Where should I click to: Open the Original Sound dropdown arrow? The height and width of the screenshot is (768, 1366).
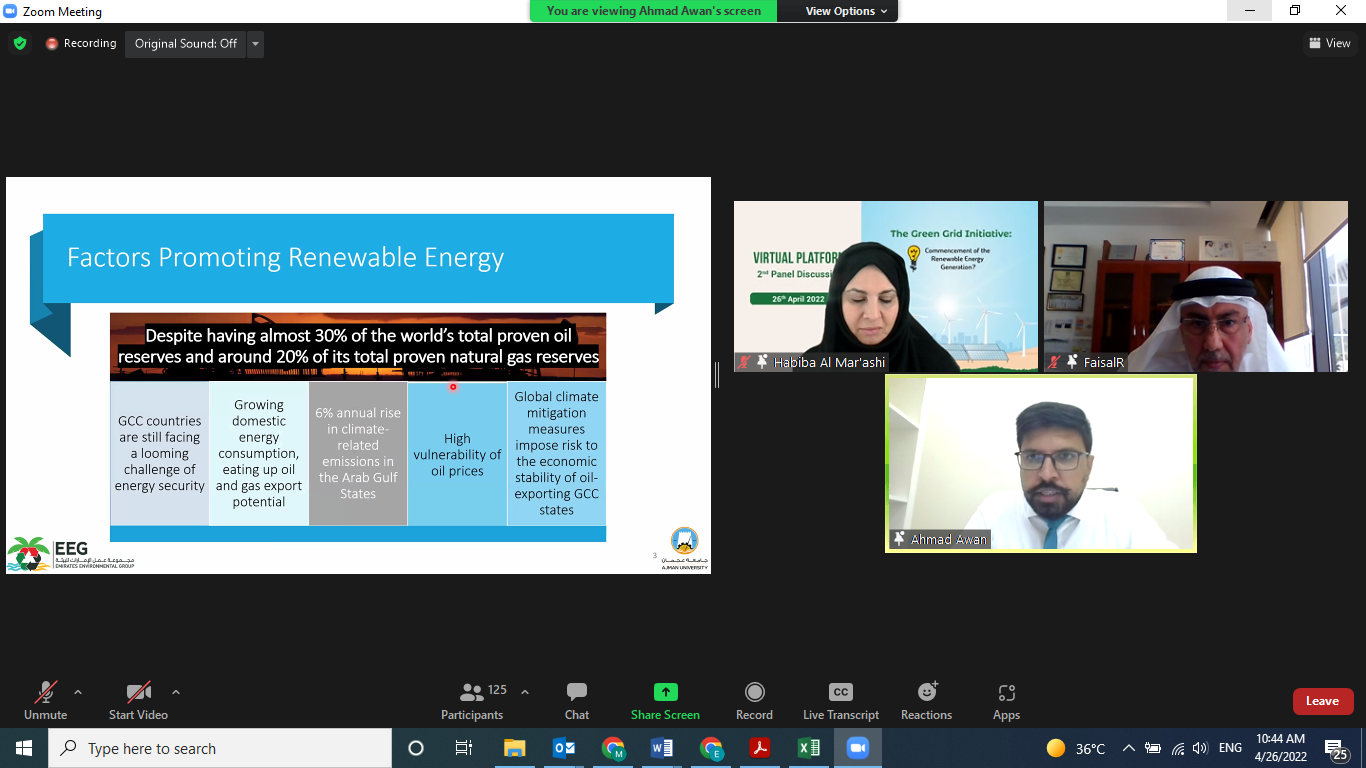click(255, 44)
